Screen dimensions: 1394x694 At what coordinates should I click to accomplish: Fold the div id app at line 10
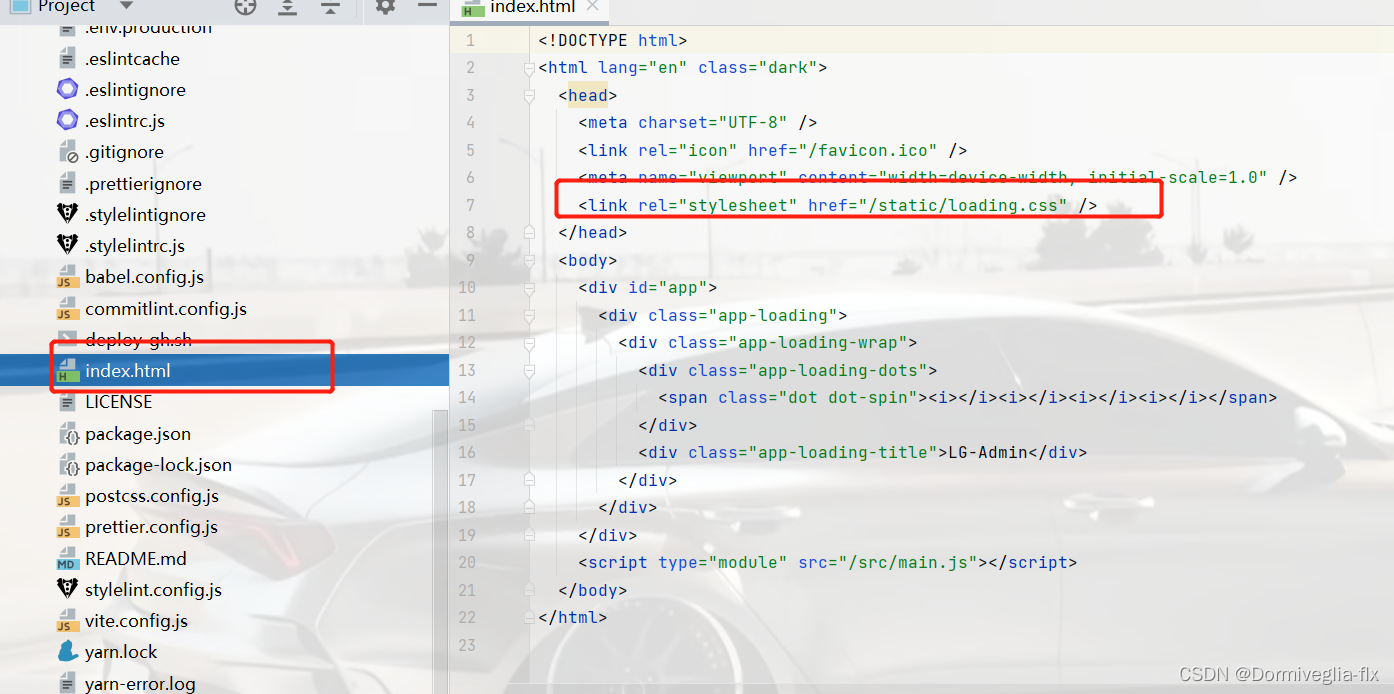[530, 287]
